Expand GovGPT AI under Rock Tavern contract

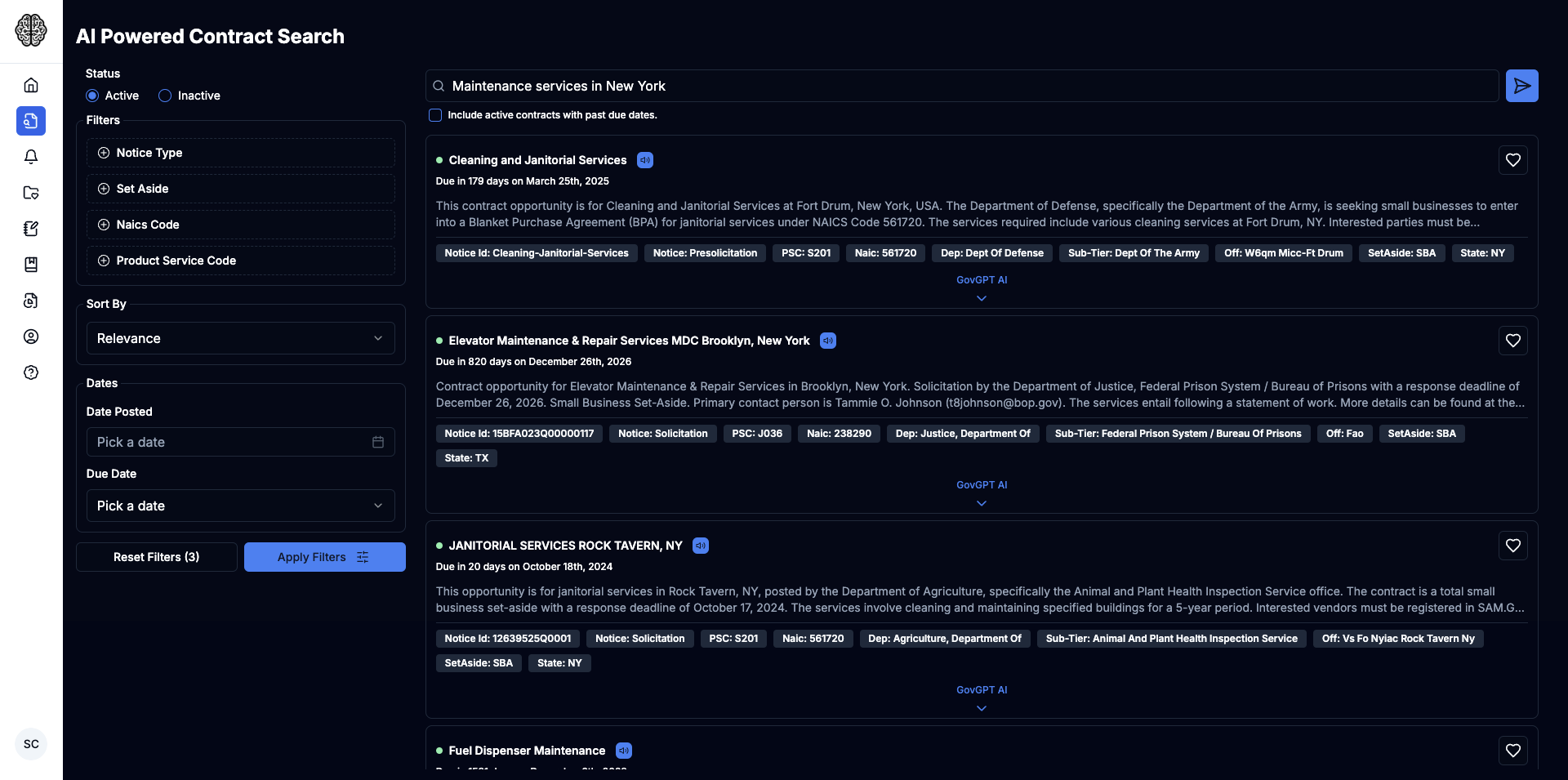[982, 698]
